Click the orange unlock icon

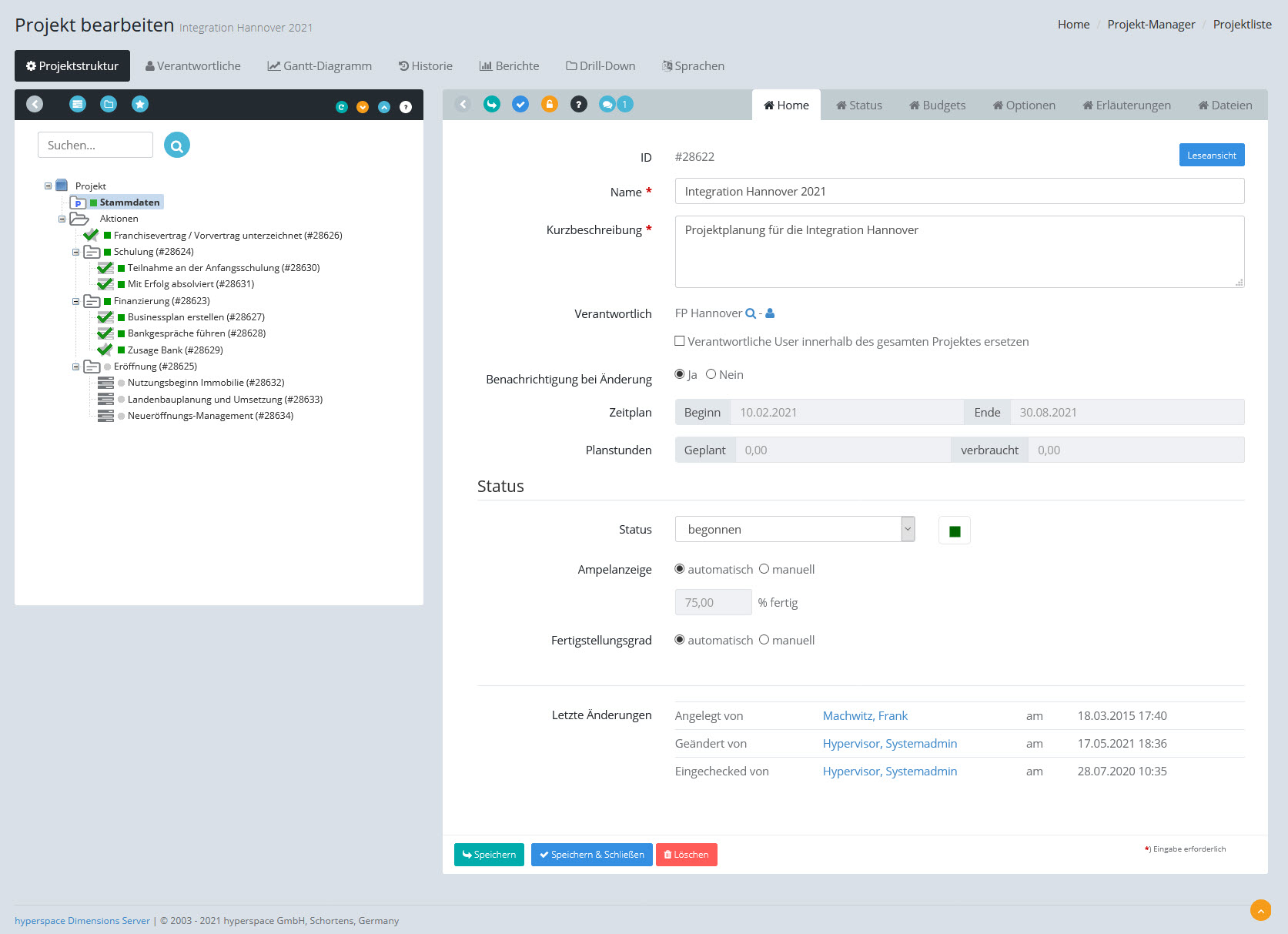coord(549,104)
